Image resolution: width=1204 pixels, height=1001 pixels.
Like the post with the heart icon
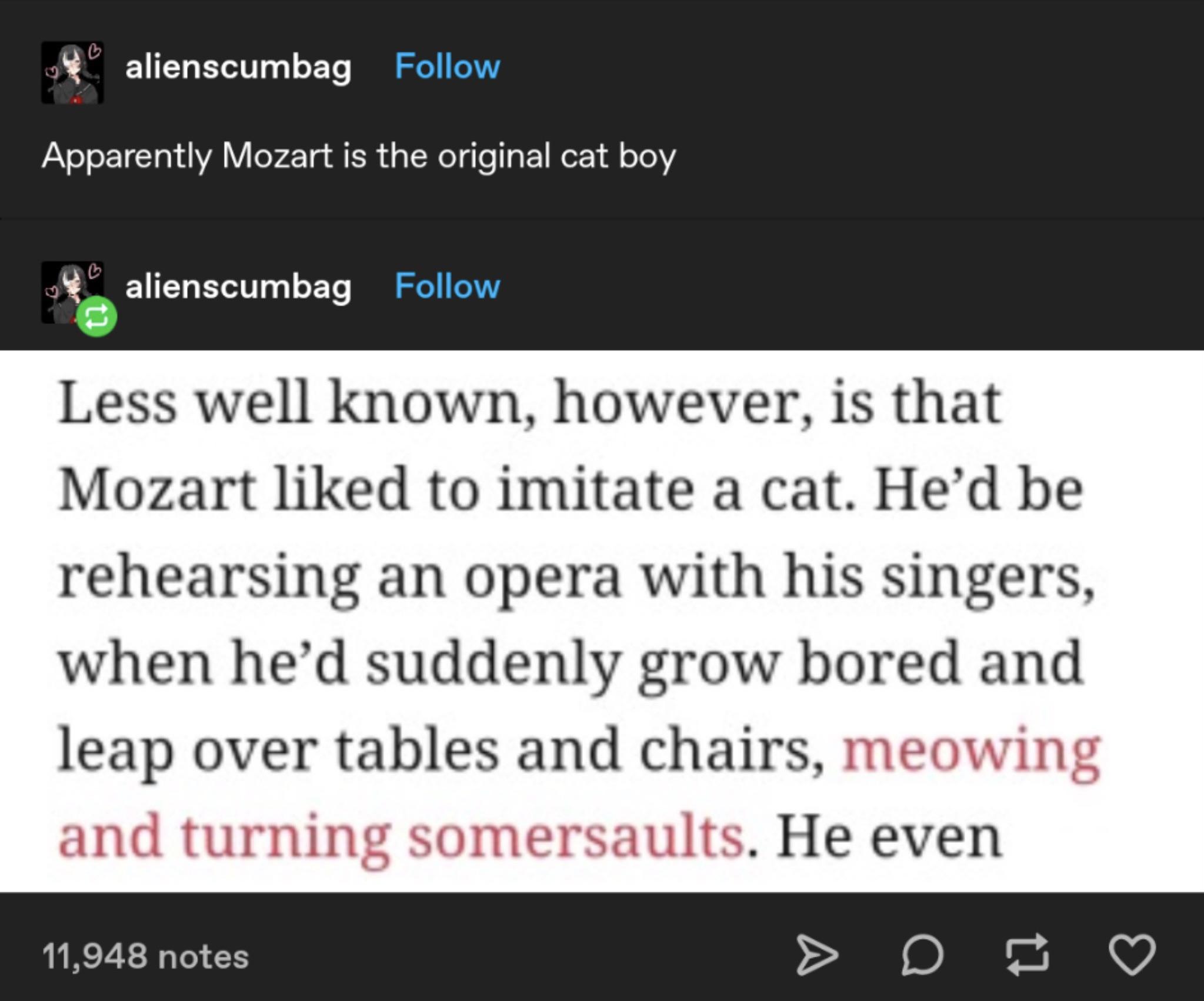pos(1132,955)
